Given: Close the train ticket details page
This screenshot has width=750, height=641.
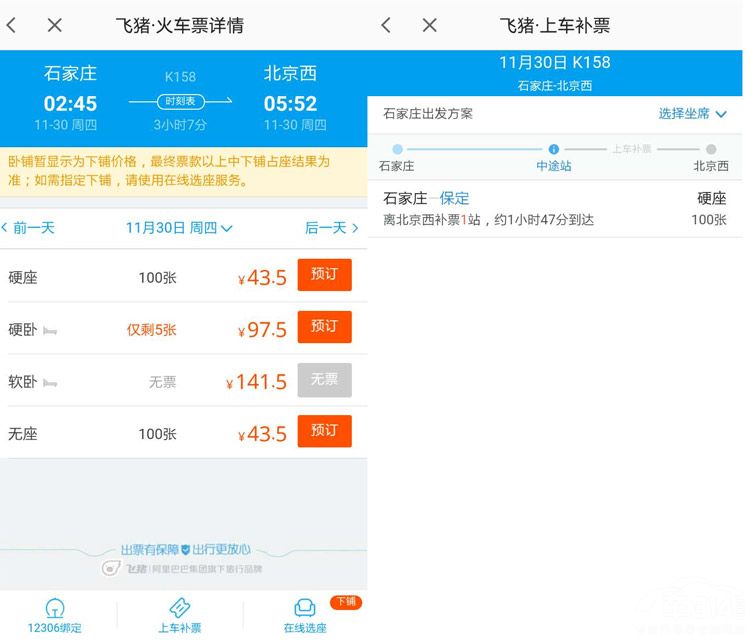Looking at the screenshot, I should tap(55, 25).
